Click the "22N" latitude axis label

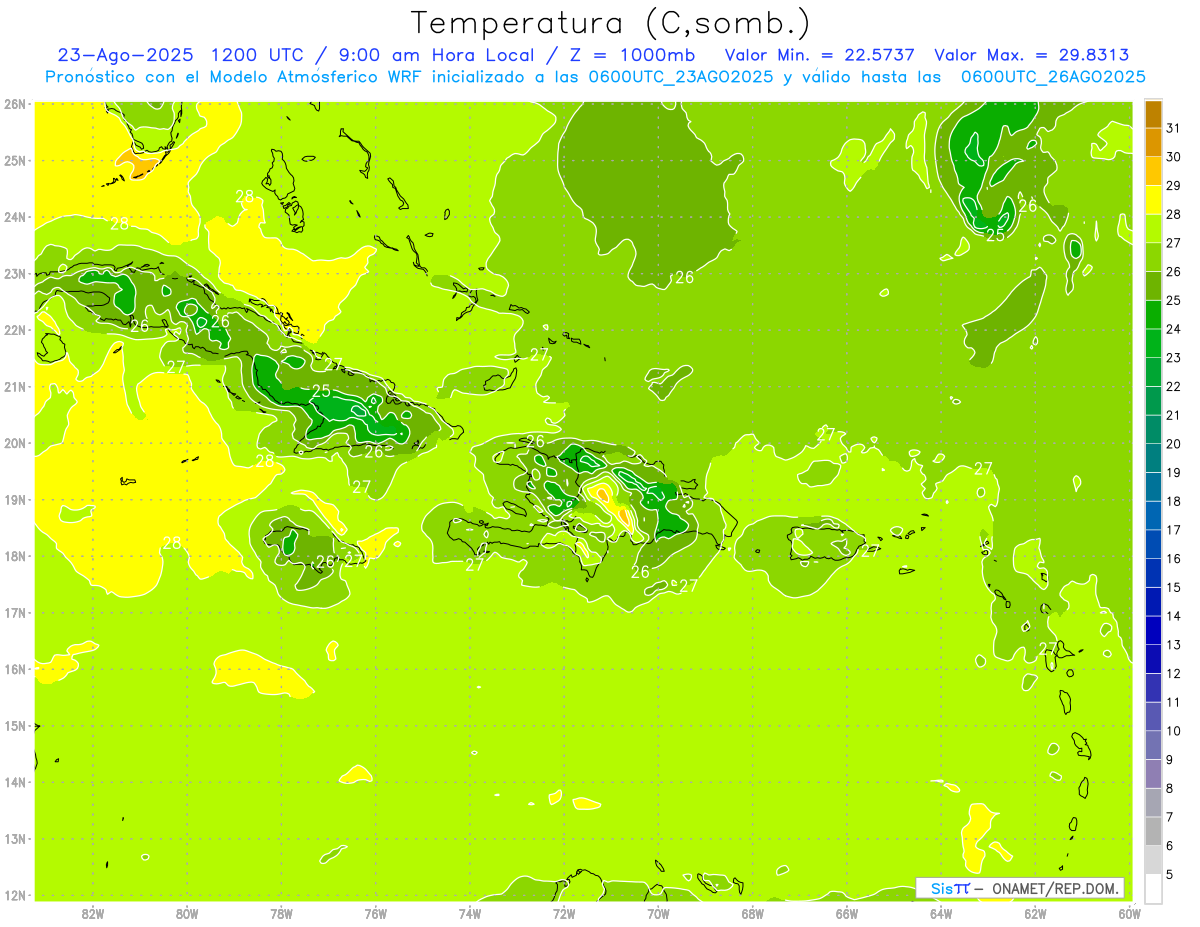[x=15, y=330]
